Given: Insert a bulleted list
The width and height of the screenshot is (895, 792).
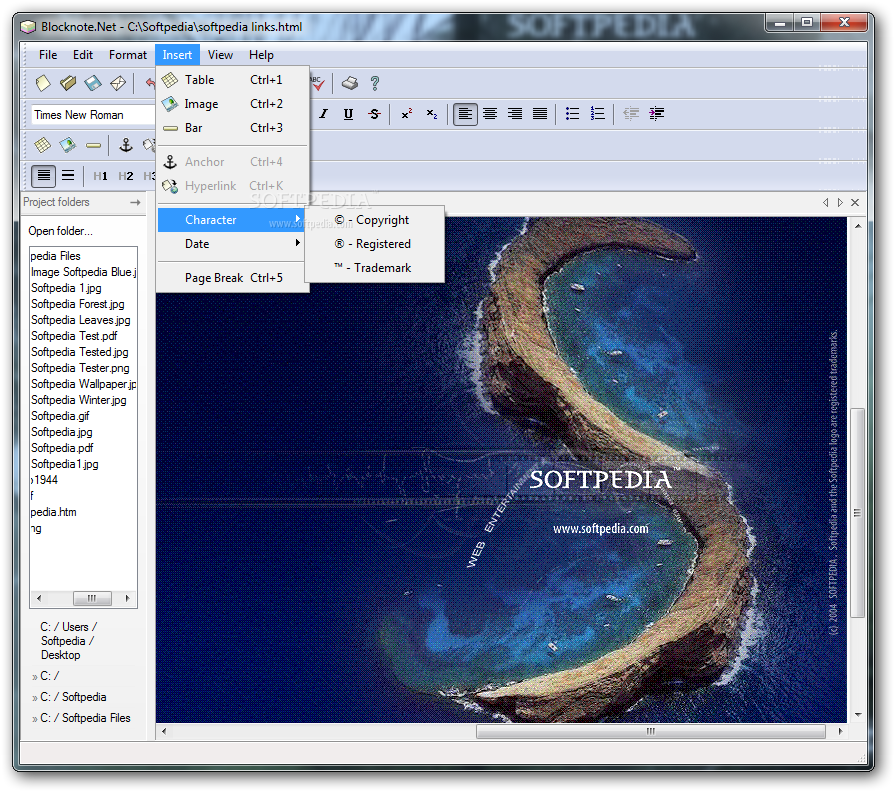Looking at the screenshot, I should pyautogui.click(x=572, y=114).
